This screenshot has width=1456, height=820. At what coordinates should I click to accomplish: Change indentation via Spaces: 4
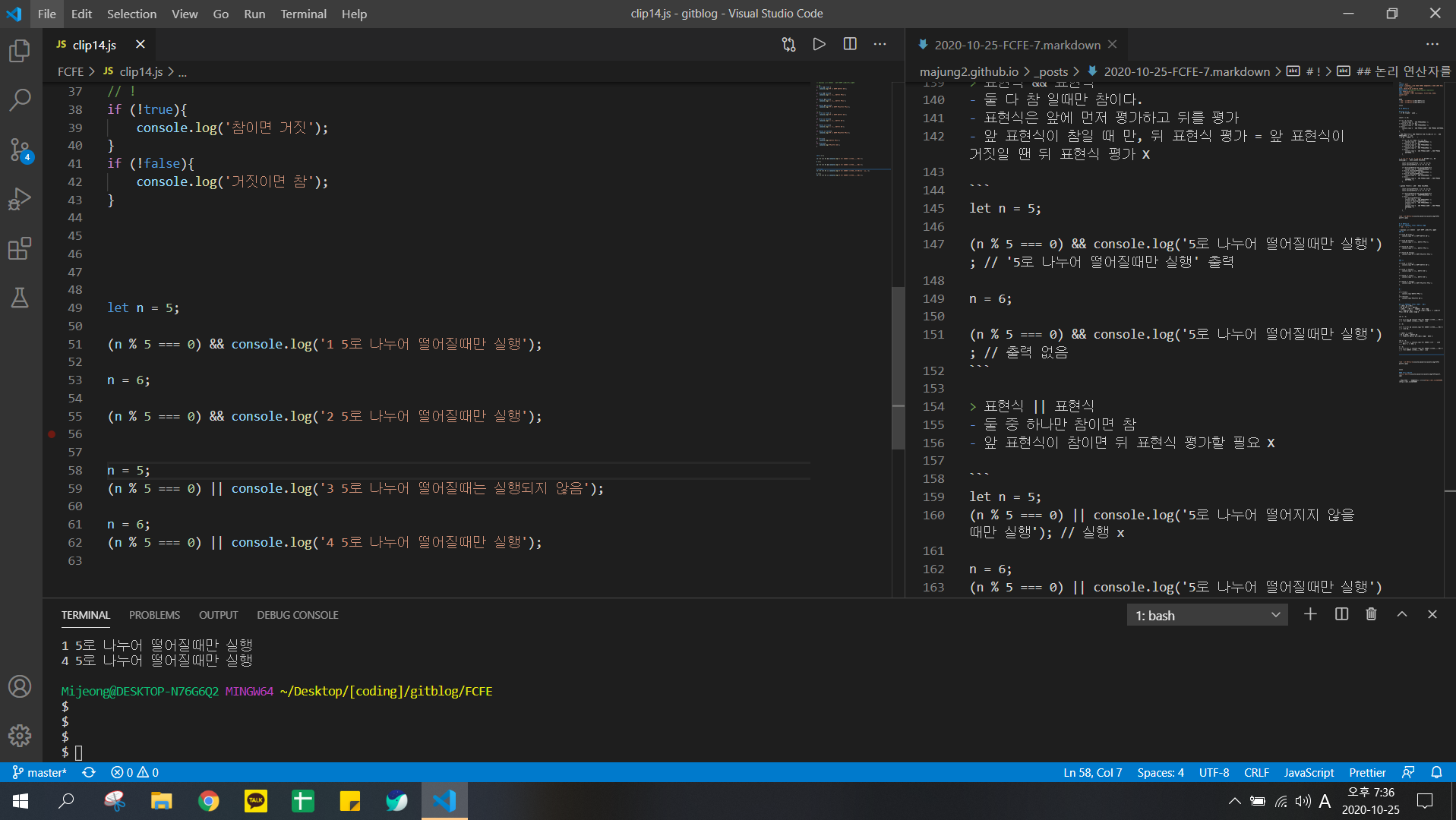(x=1160, y=772)
